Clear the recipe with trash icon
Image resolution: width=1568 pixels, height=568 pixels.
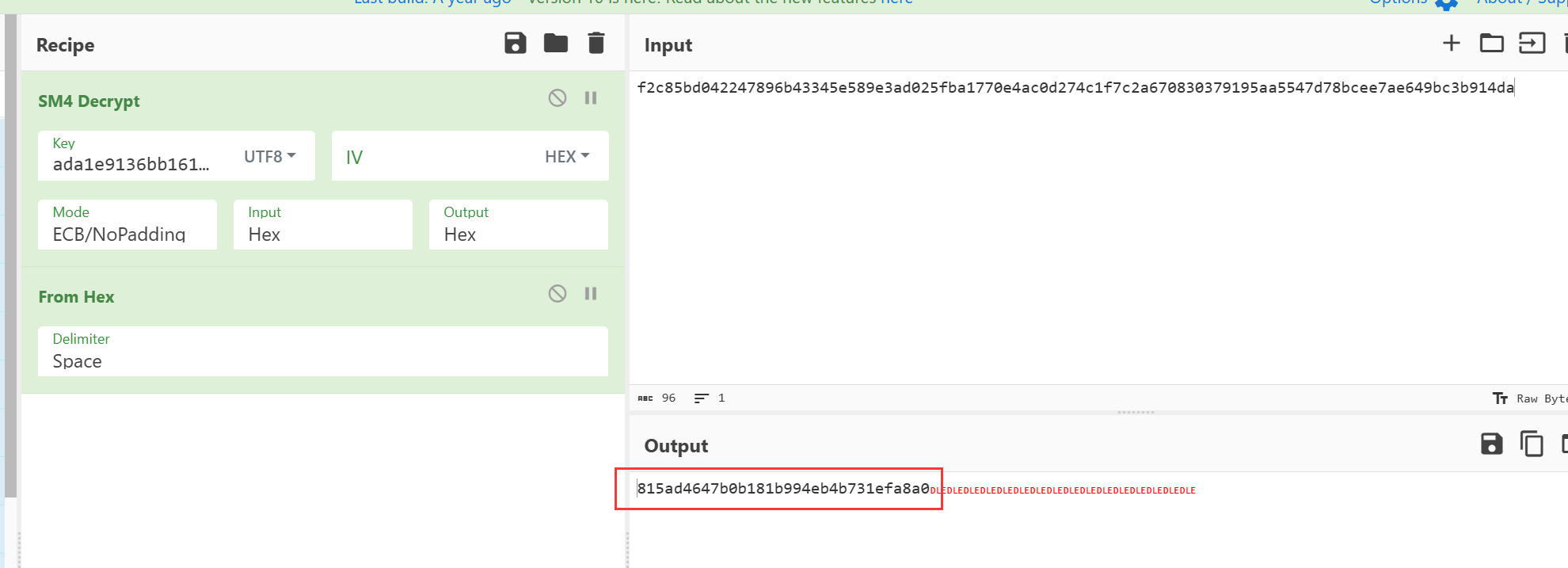tap(596, 43)
